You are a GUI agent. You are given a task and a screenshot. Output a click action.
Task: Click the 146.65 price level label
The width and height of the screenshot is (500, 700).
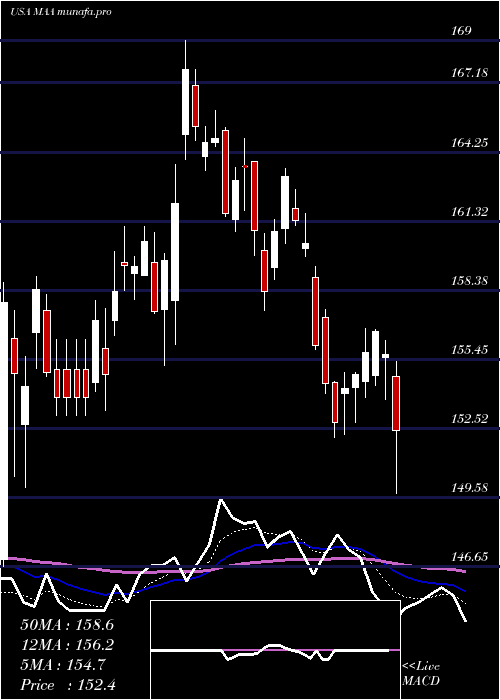(x=470, y=557)
